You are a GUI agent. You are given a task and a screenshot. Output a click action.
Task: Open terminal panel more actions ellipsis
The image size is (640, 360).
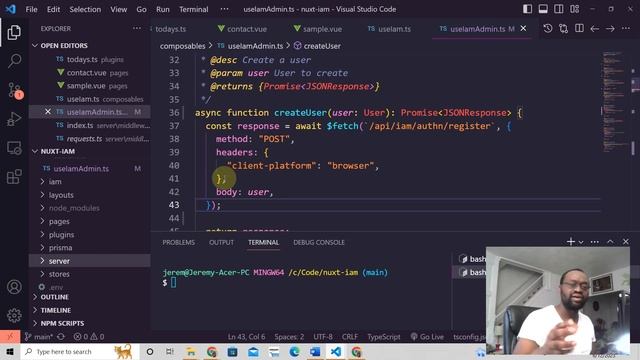(x=595, y=242)
